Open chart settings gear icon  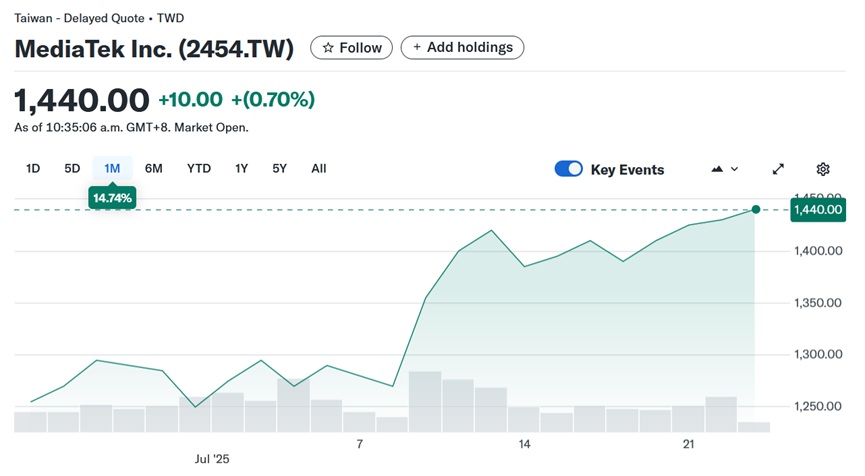coord(823,169)
